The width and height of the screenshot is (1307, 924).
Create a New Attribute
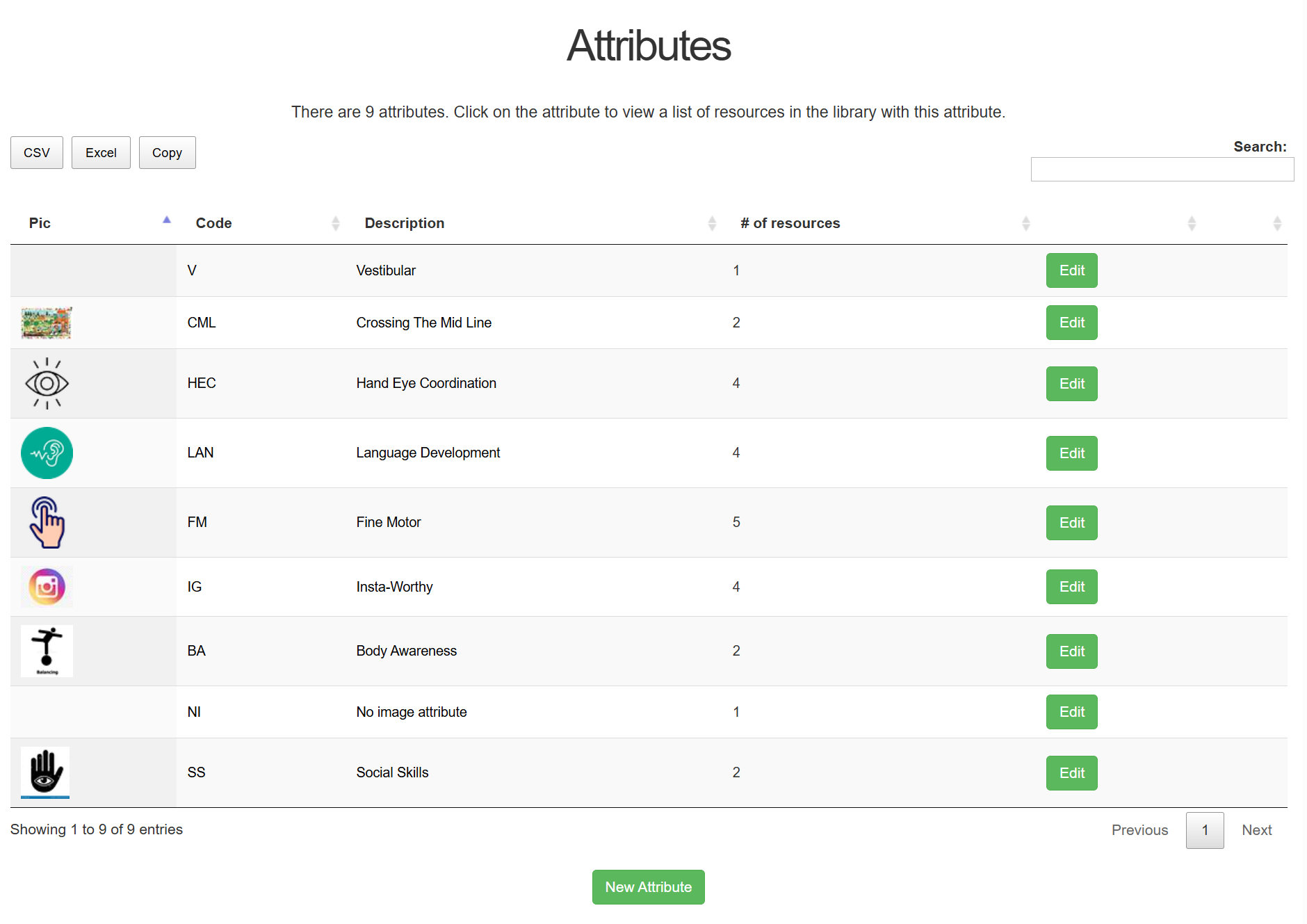click(x=648, y=887)
